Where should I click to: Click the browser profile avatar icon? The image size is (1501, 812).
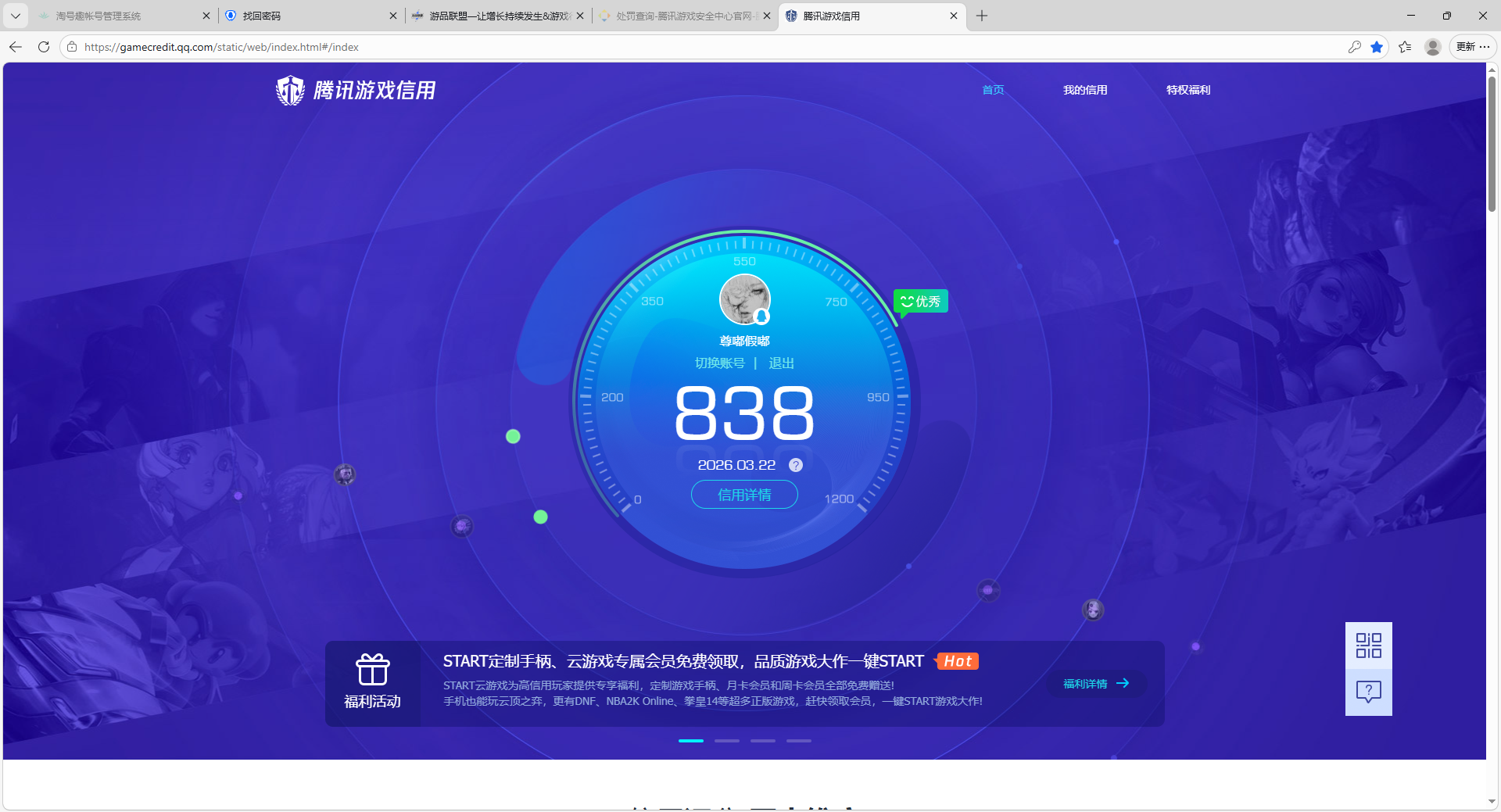(x=1432, y=47)
